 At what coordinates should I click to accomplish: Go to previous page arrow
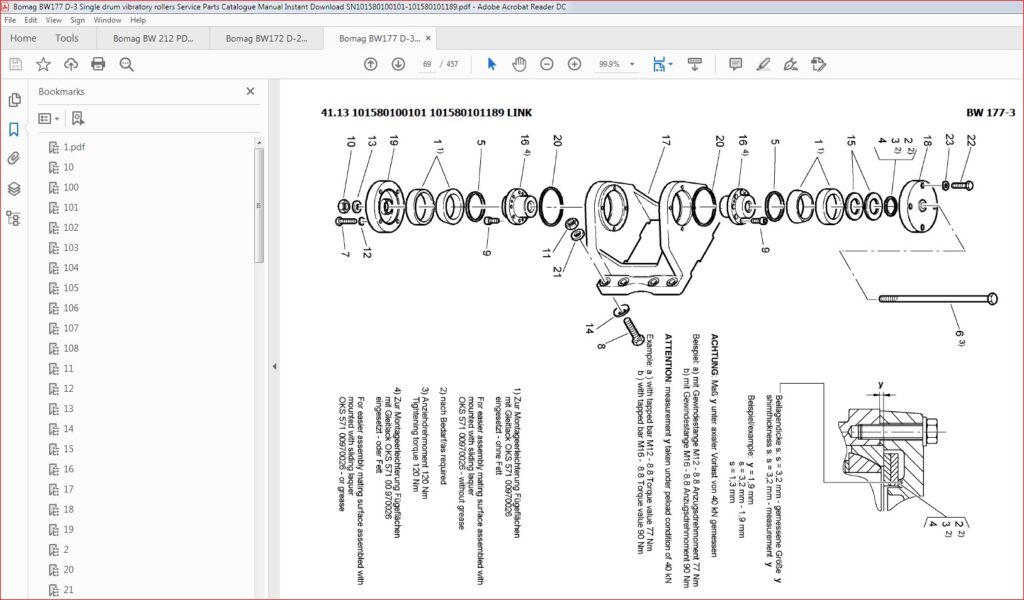[370, 64]
